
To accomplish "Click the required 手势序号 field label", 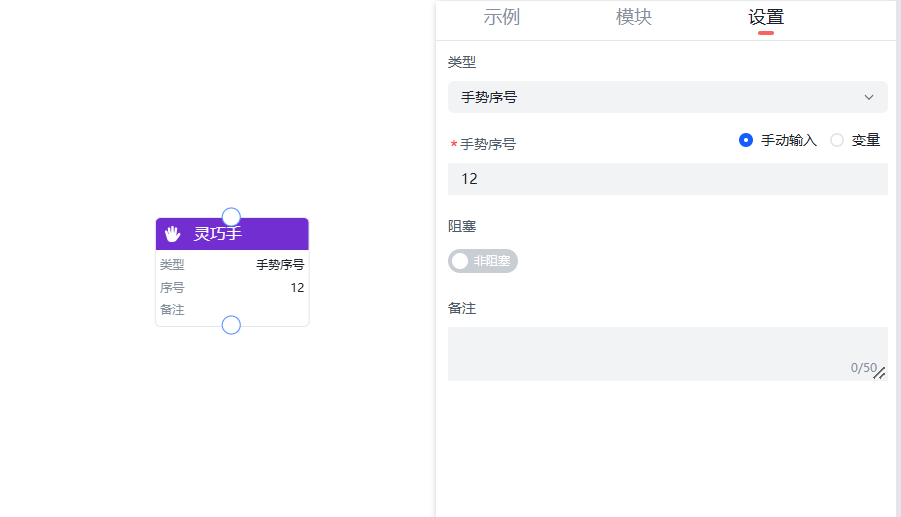I will [487, 144].
